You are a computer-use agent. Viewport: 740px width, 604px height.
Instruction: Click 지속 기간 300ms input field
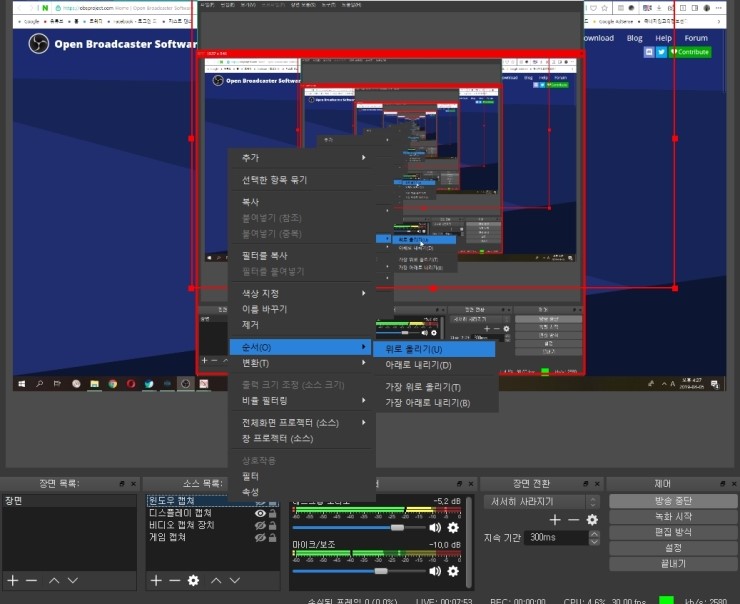pyautogui.click(x=557, y=537)
